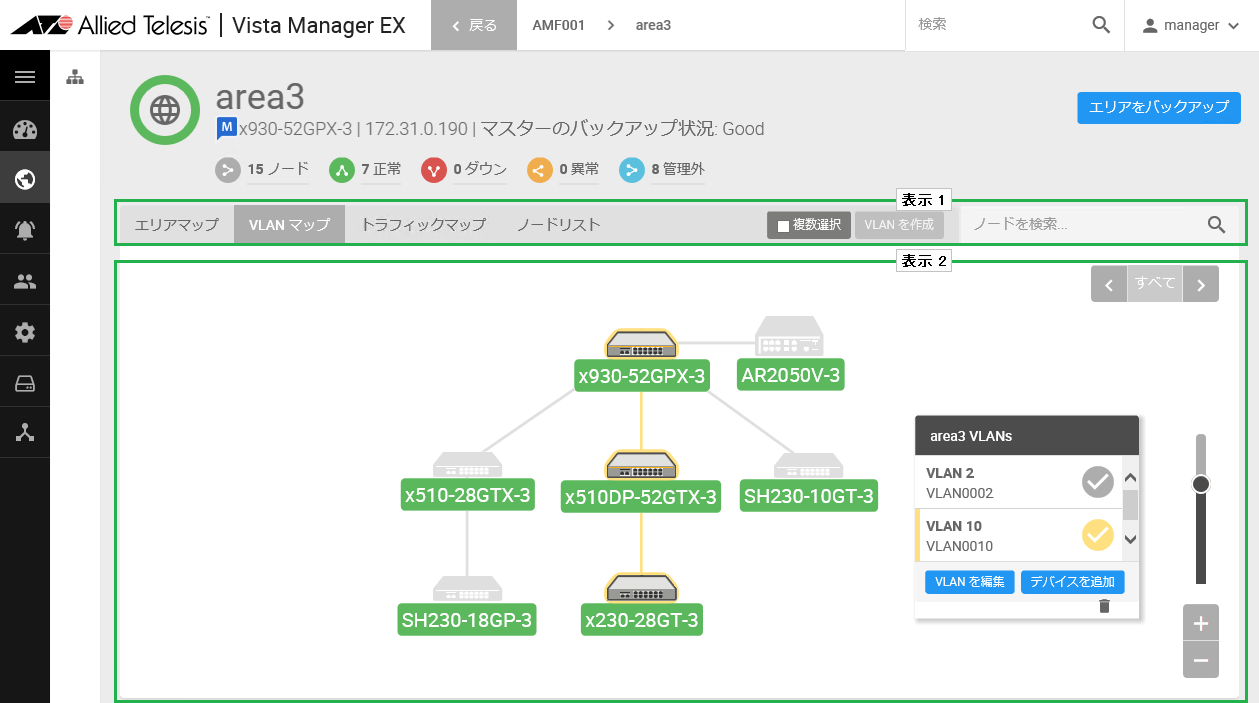Select the x230-28GT-3 switch icon
This screenshot has height=703, width=1259.
point(641,588)
